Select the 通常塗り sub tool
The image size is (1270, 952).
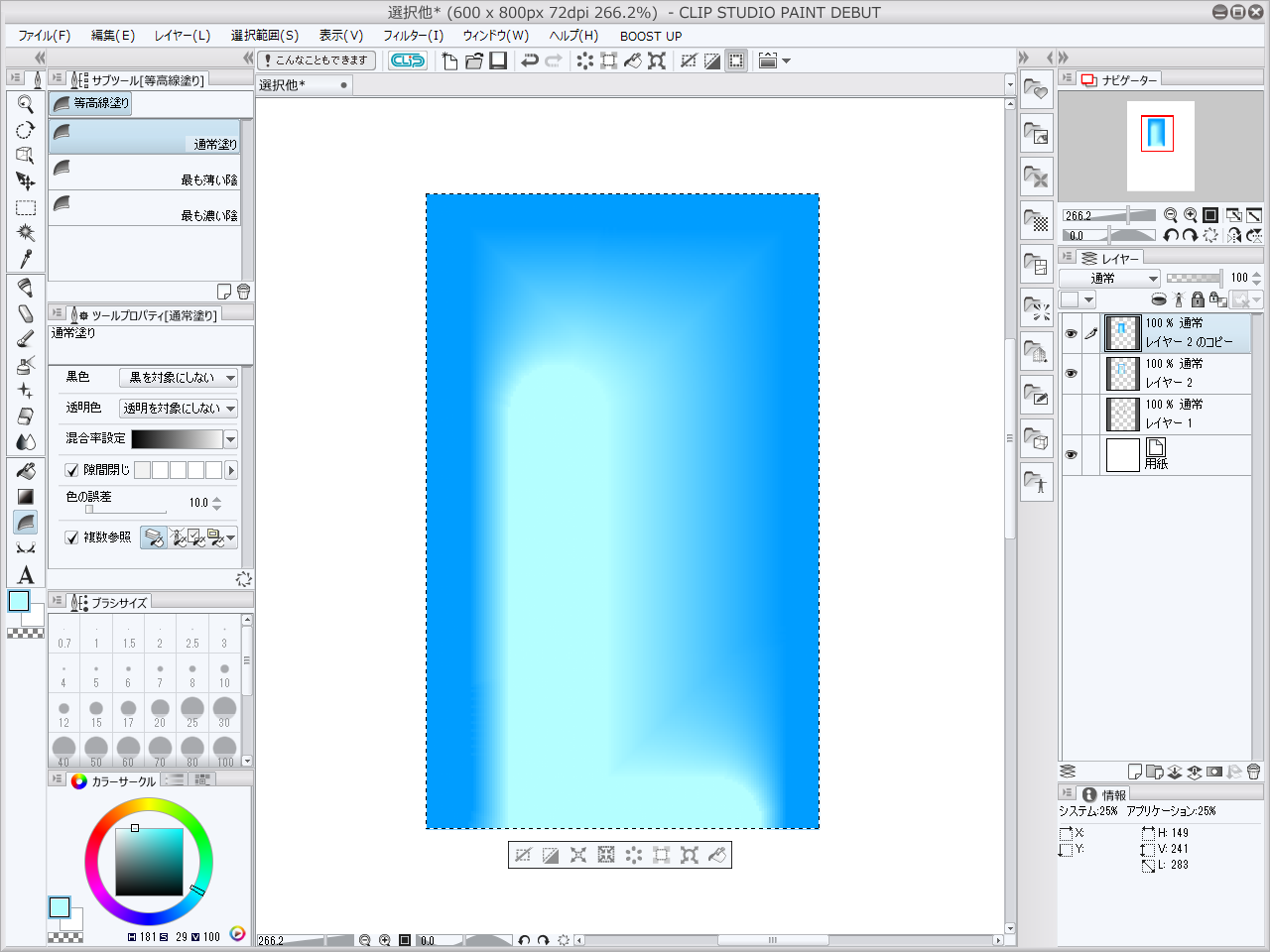(x=145, y=137)
